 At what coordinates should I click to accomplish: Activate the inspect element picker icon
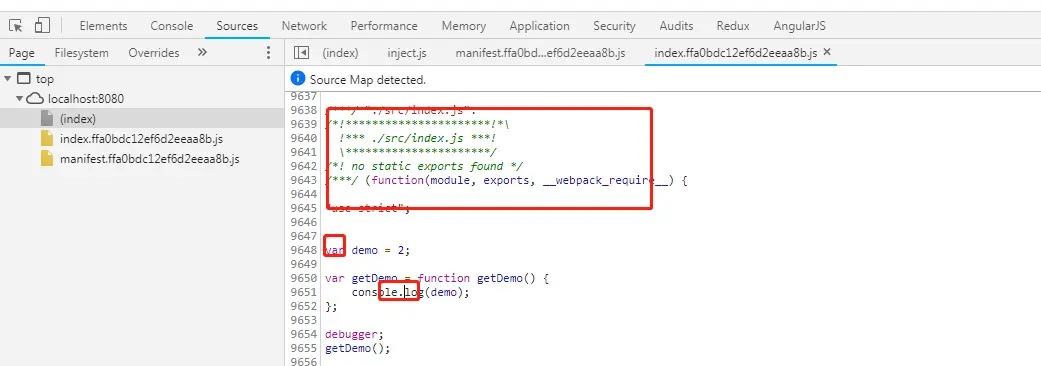point(17,26)
